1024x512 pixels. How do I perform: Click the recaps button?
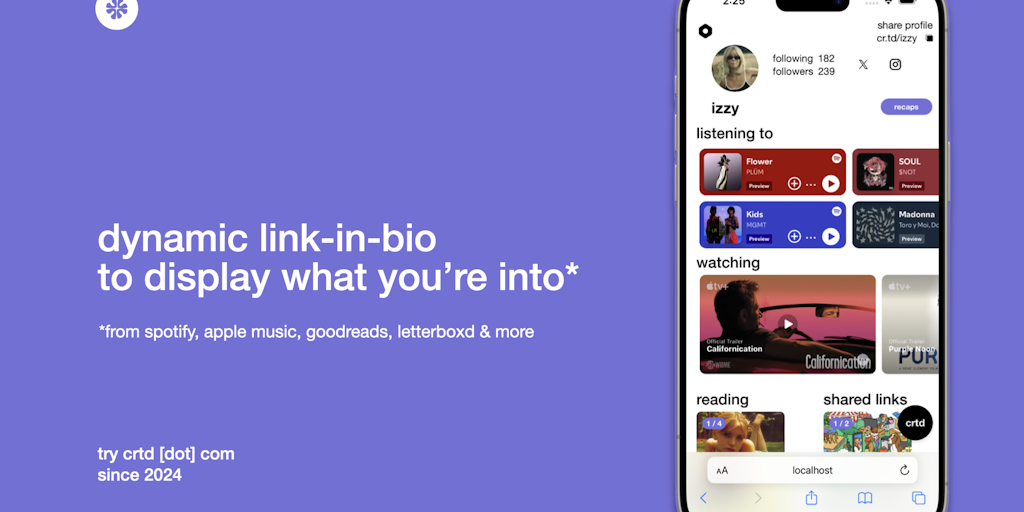click(x=906, y=107)
